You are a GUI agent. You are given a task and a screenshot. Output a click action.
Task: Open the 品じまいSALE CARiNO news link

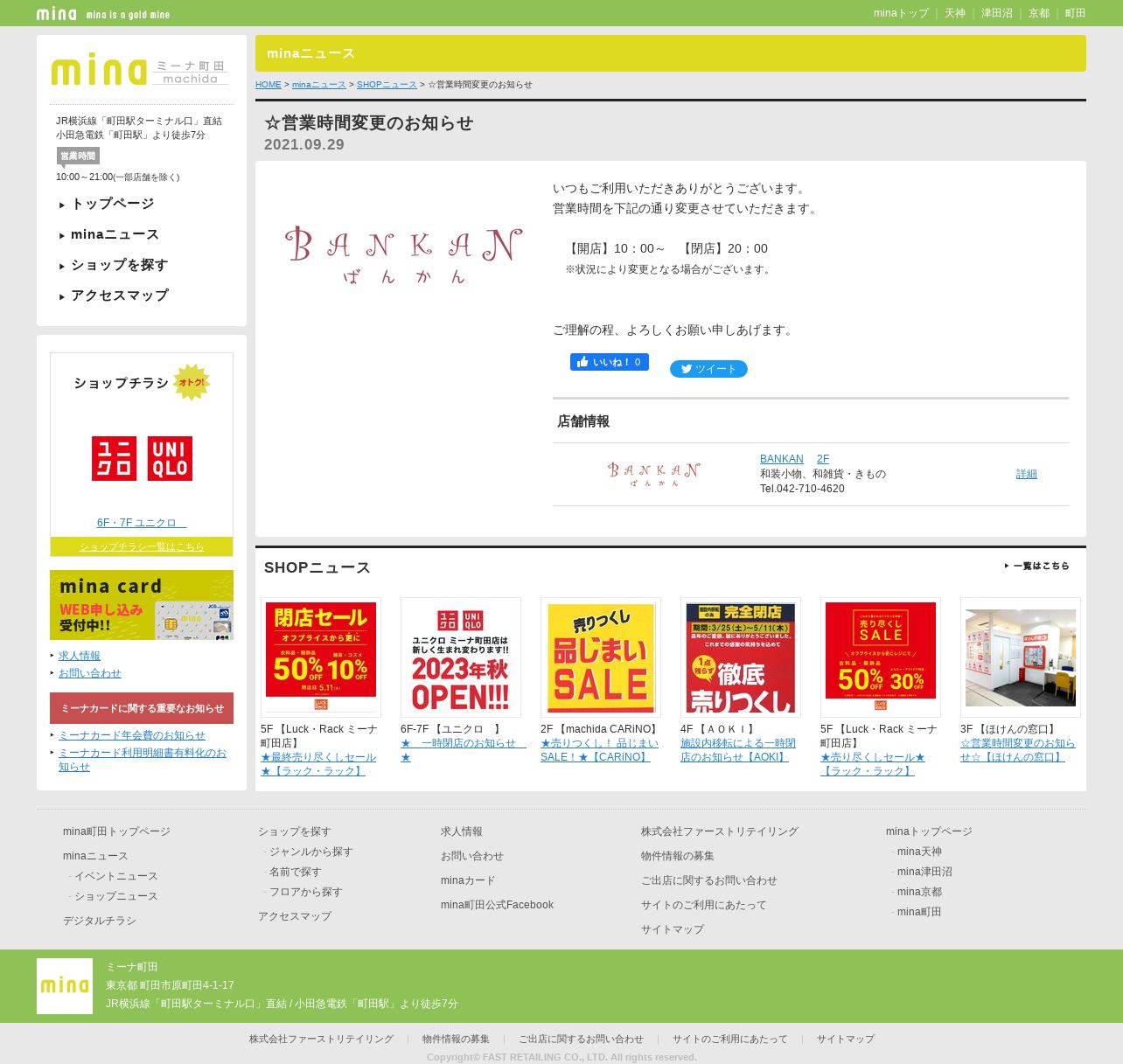[x=599, y=750]
